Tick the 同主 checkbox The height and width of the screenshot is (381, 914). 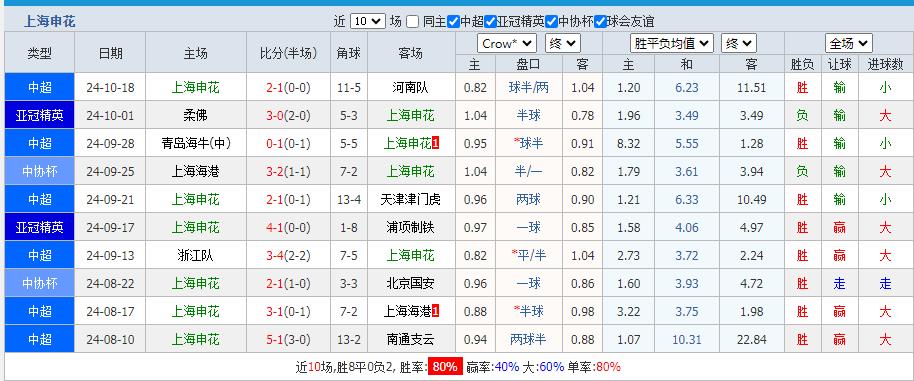pos(412,22)
